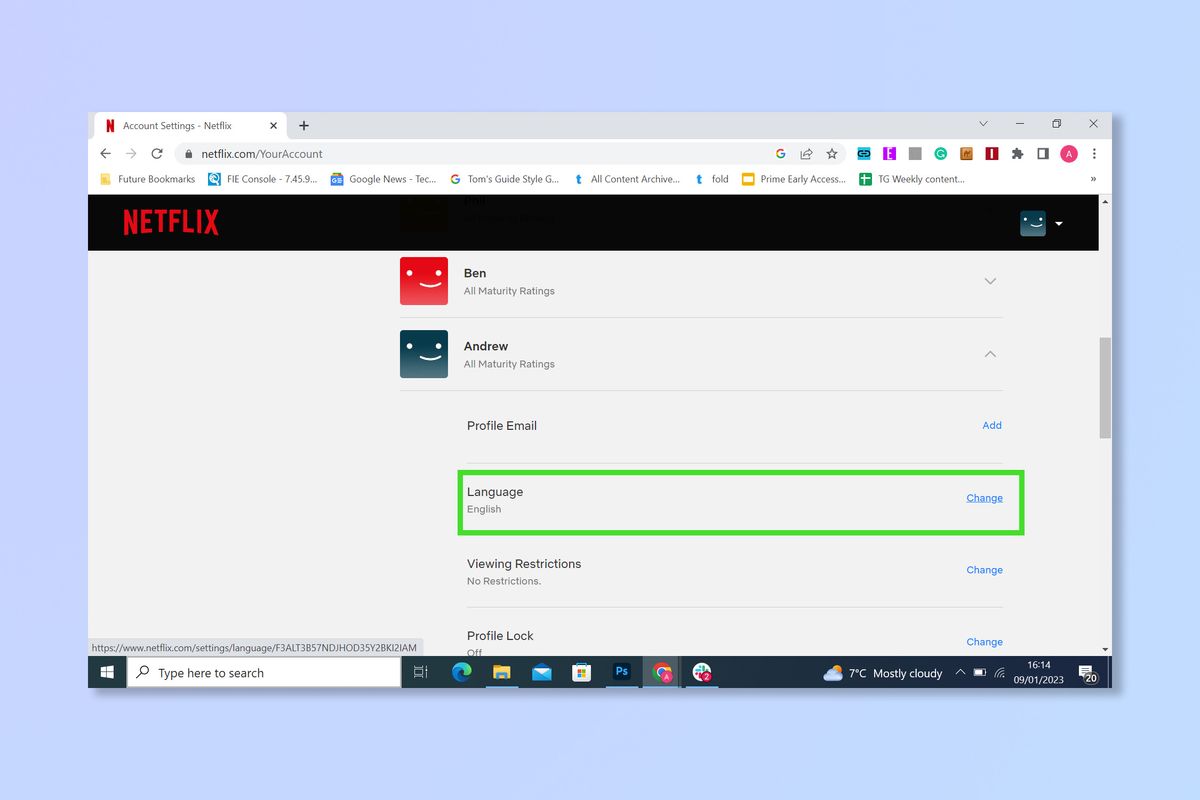Open Grammarly extension from the toolbar

click(940, 153)
